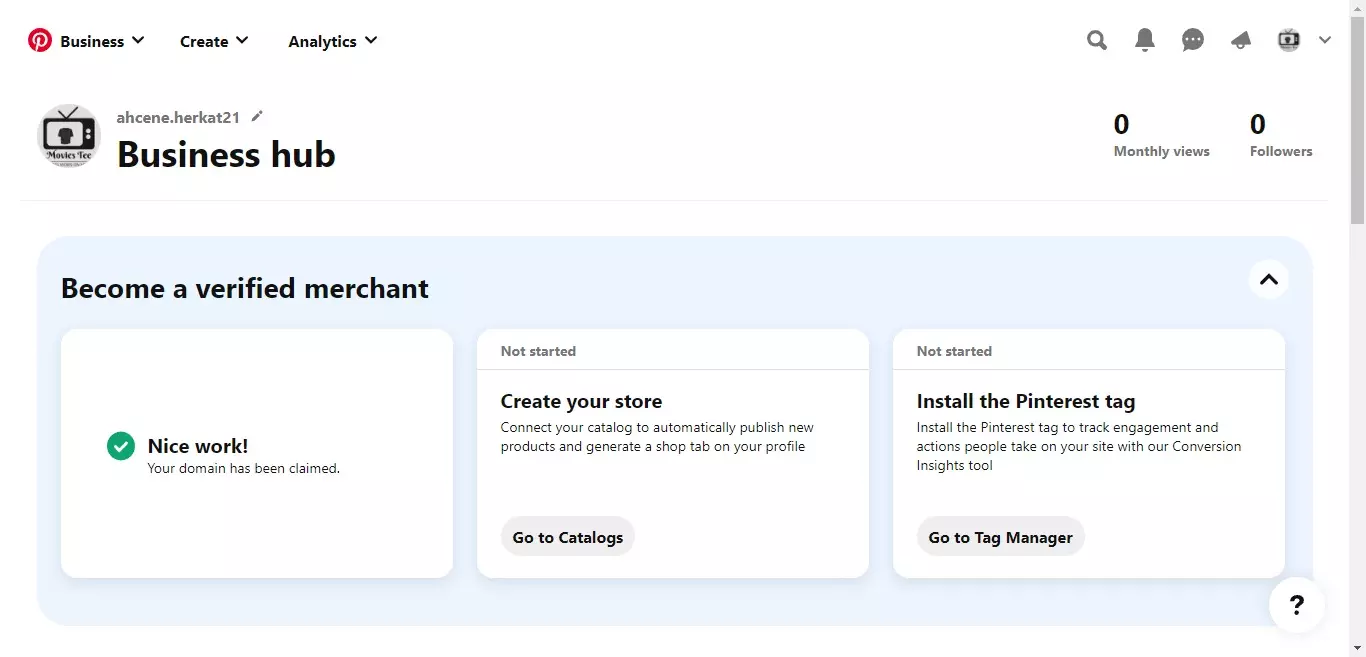Open the messages speech bubble icon

(x=1193, y=41)
